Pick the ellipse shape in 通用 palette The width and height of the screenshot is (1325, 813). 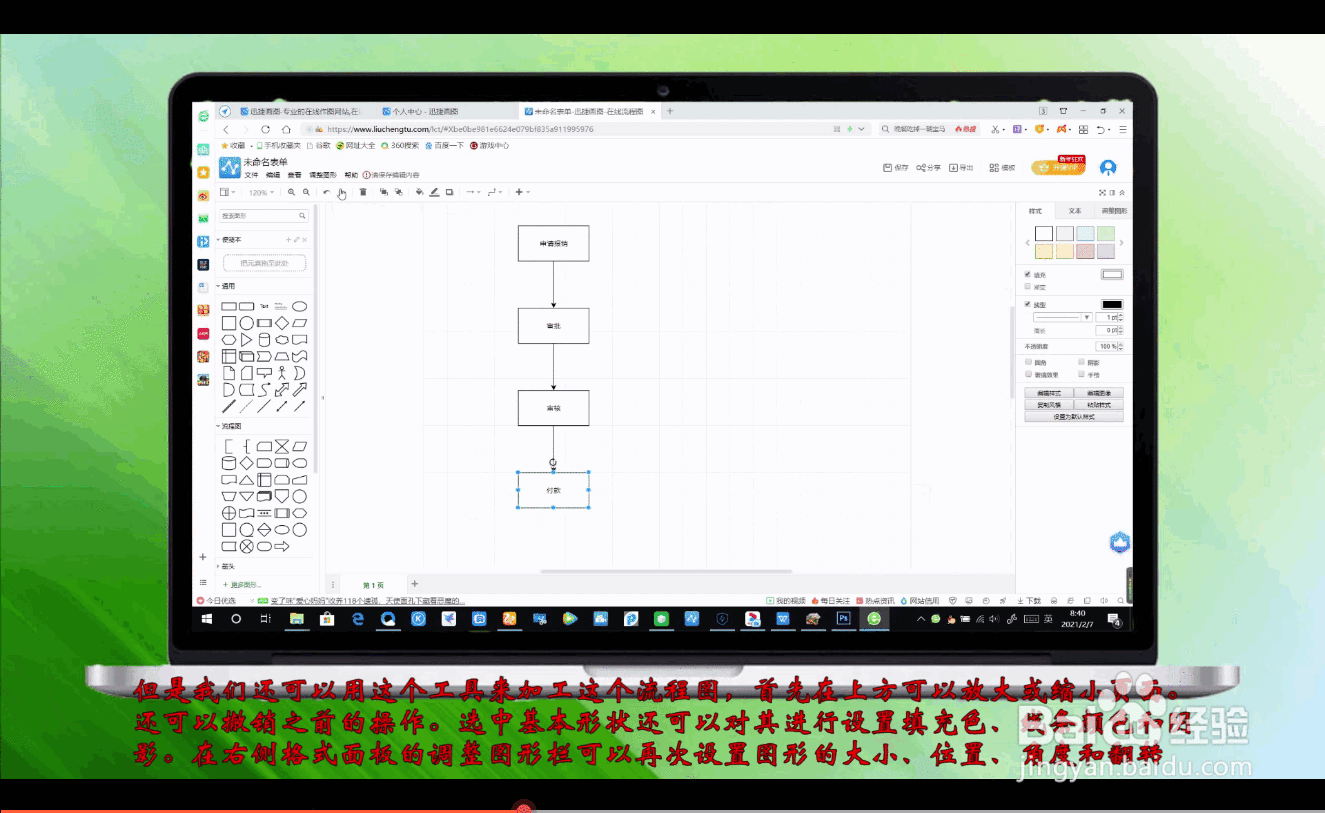pos(299,306)
